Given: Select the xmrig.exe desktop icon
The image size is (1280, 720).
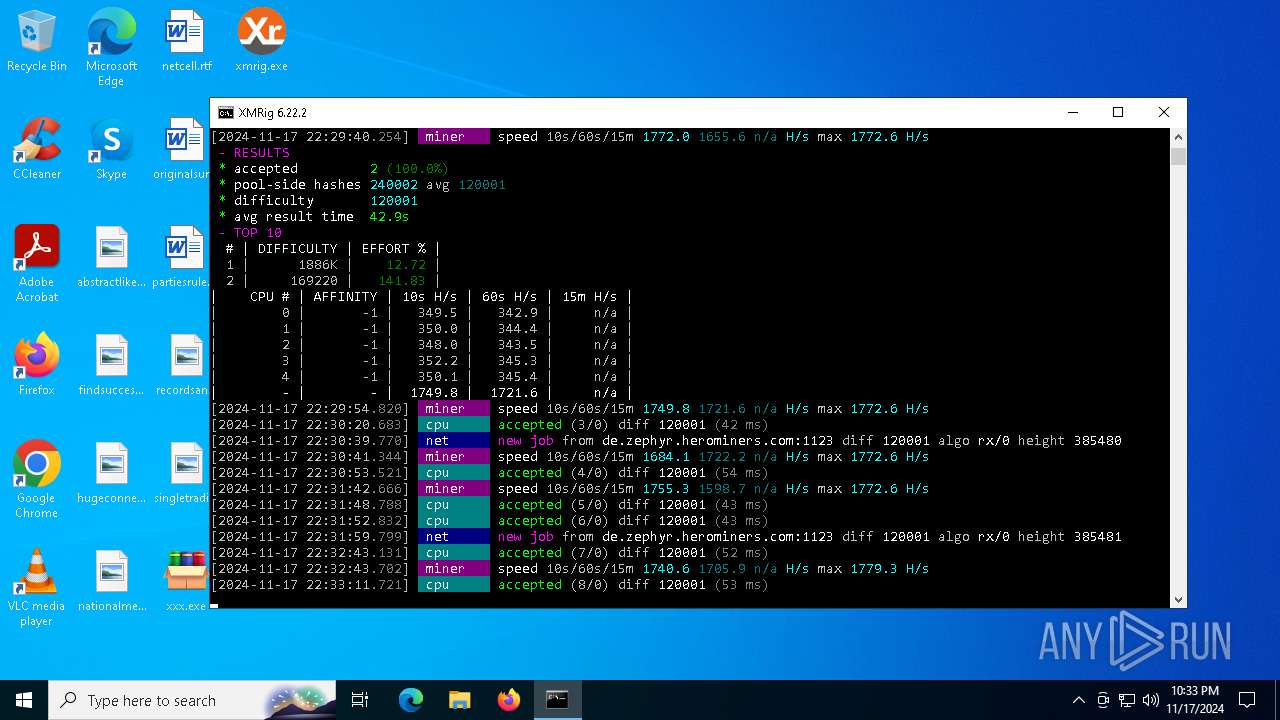Looking at the screenshot, I should pos(261,42).
